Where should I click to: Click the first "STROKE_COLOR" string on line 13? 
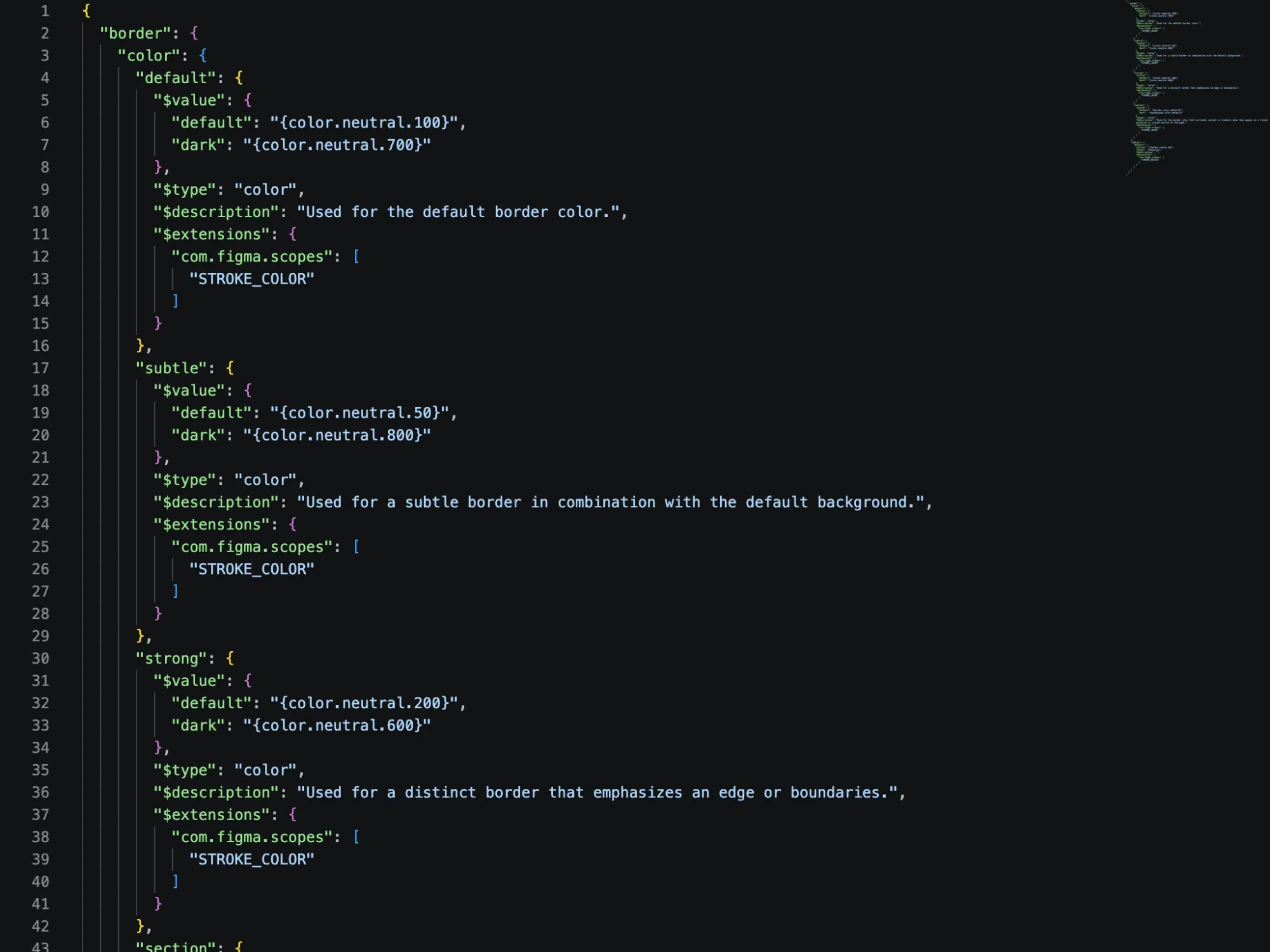(x=252, y=279)
